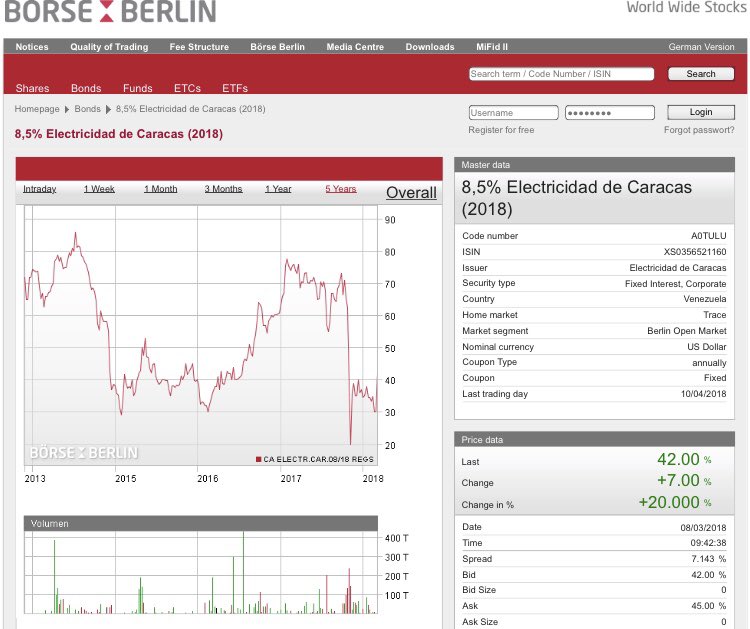Viewport: 750px width, 629px height.
Task: Click code number A0TULU
Action: [708, 236]
